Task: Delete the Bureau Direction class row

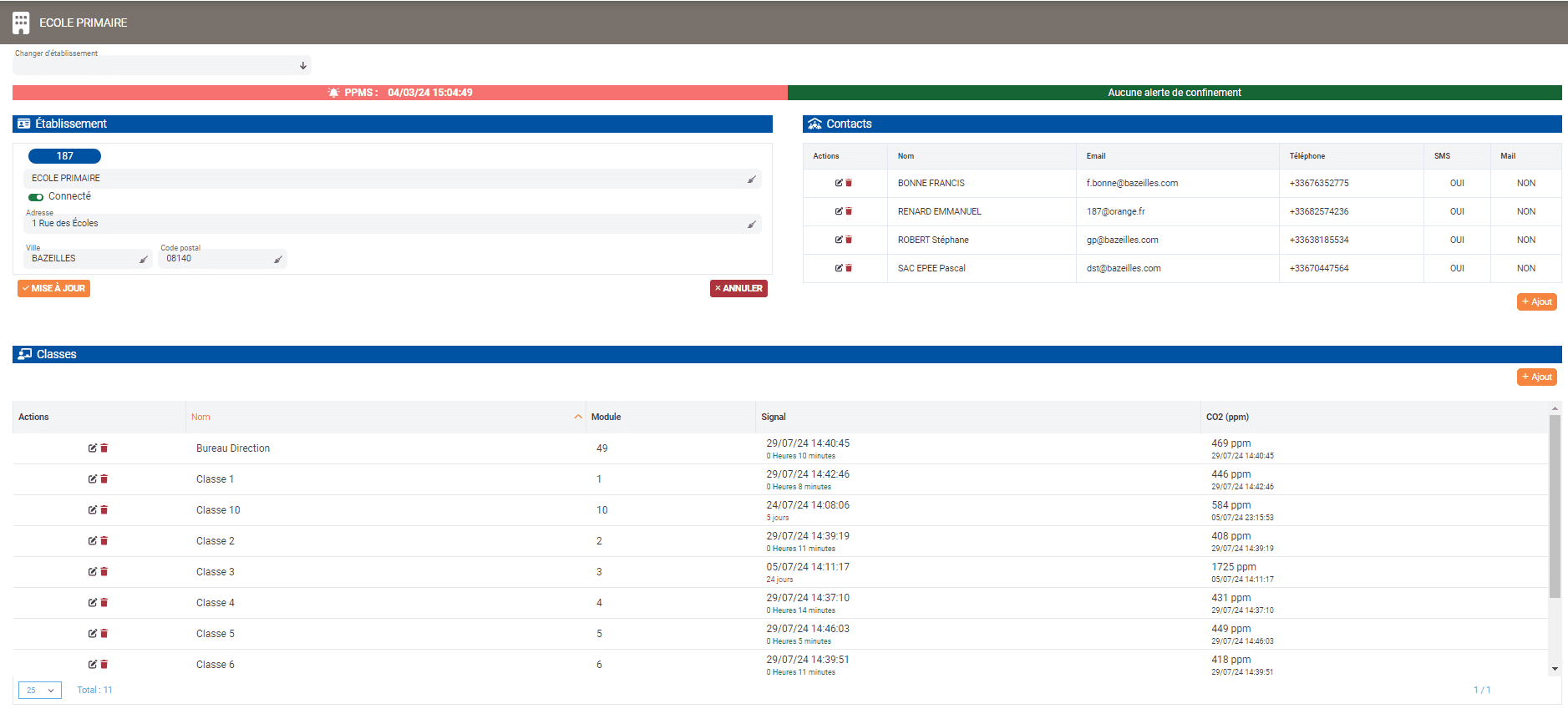Action: (104, 448)
